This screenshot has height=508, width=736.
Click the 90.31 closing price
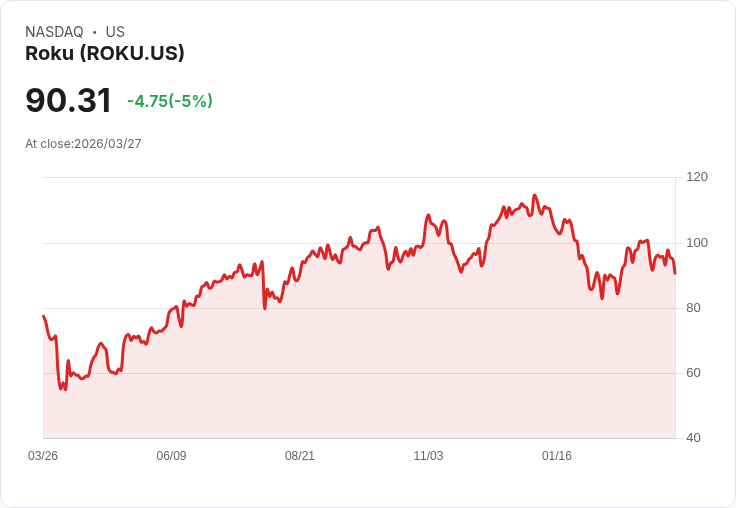click(x=68, y=100)
